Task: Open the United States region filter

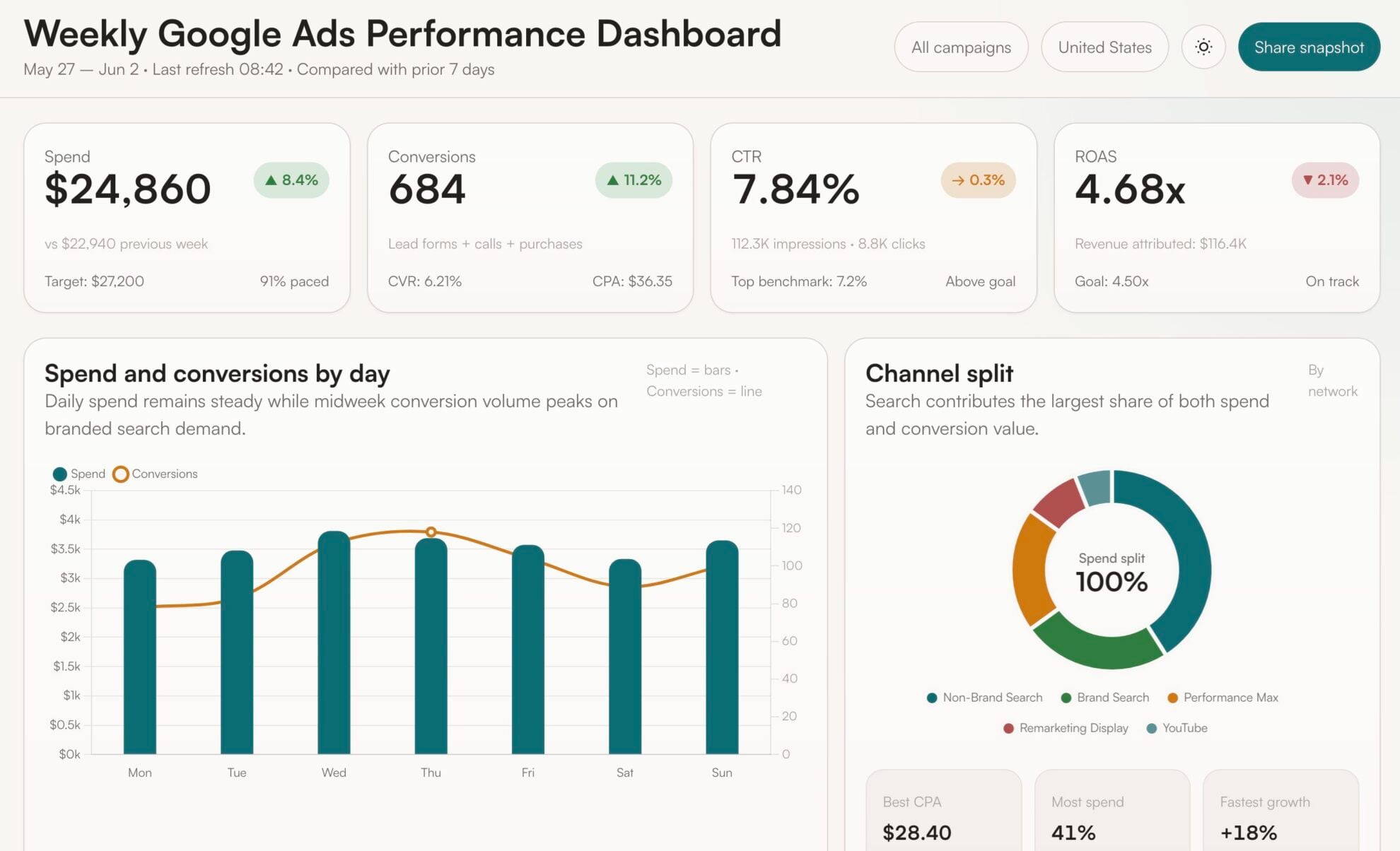Action: pos(1104,47)
